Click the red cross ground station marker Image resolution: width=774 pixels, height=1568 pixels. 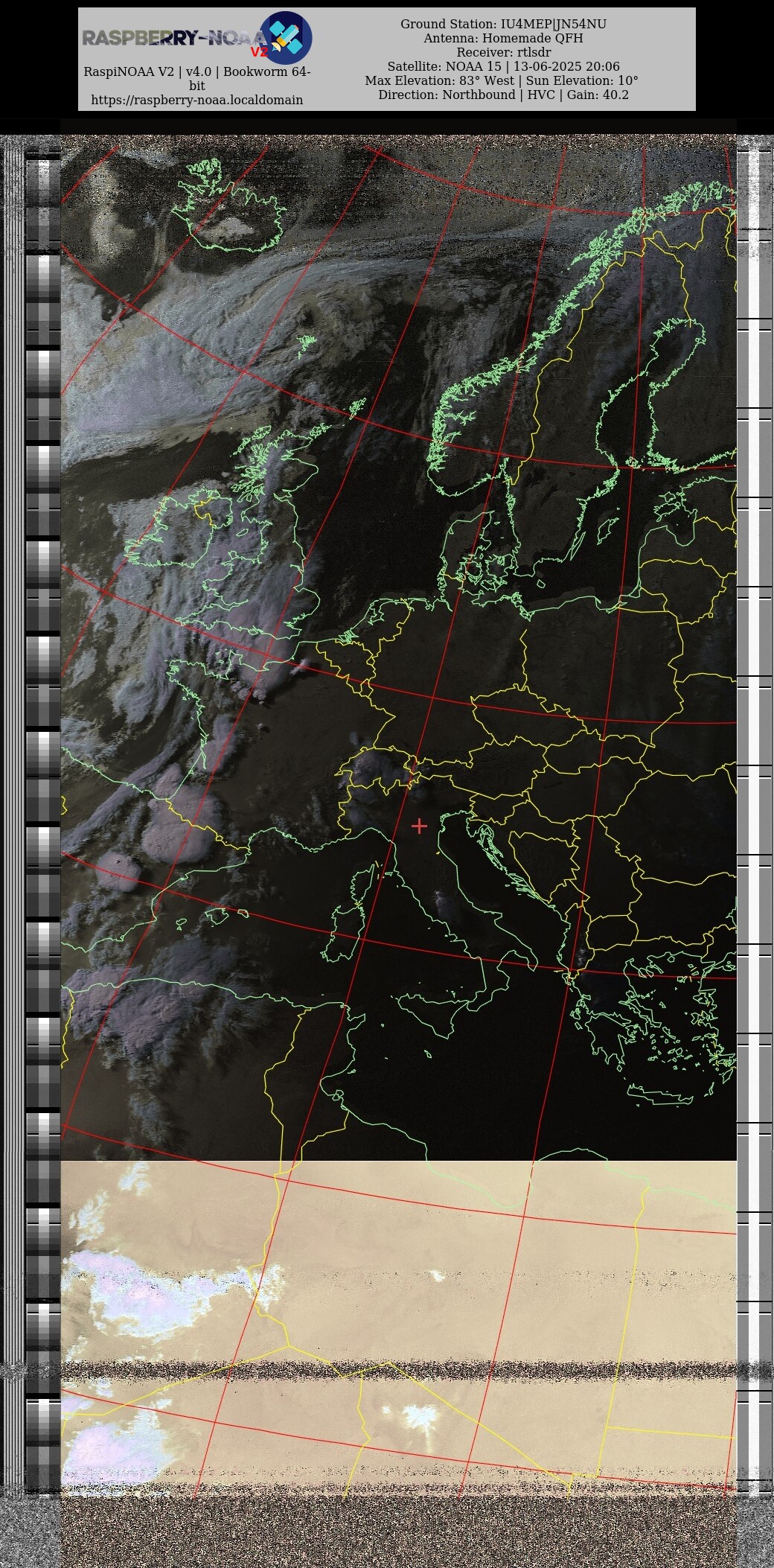pyautogui.click(x=419, y=826)
